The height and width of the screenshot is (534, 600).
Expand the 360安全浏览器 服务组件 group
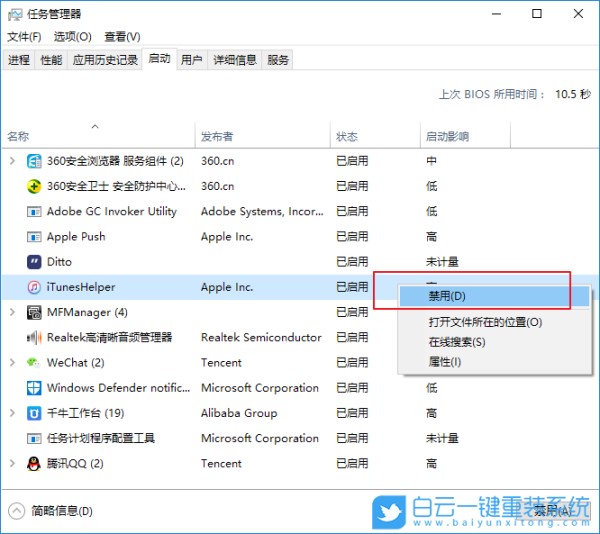[x=12, y=161]
